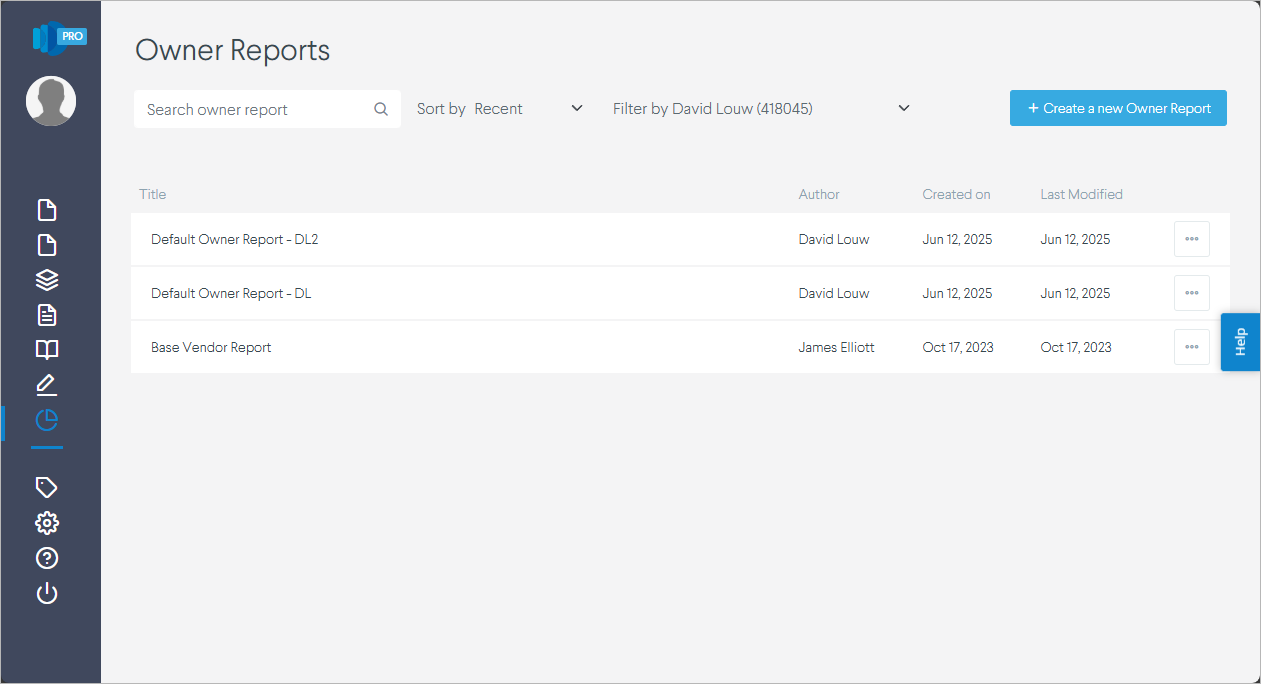Click the magnifier search icon

tap(381, 109)
